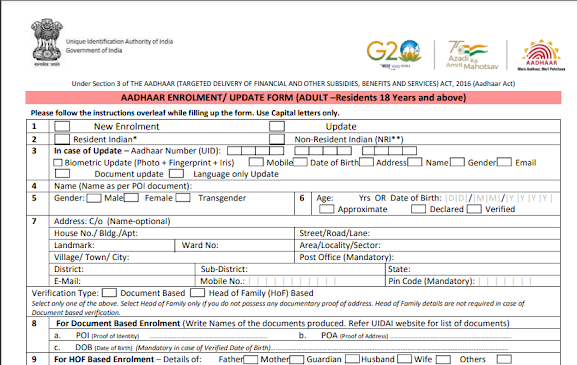Click the Area/Locality/Sector field
This screenshot has width=577, height=365.
(x=428, y=245)
